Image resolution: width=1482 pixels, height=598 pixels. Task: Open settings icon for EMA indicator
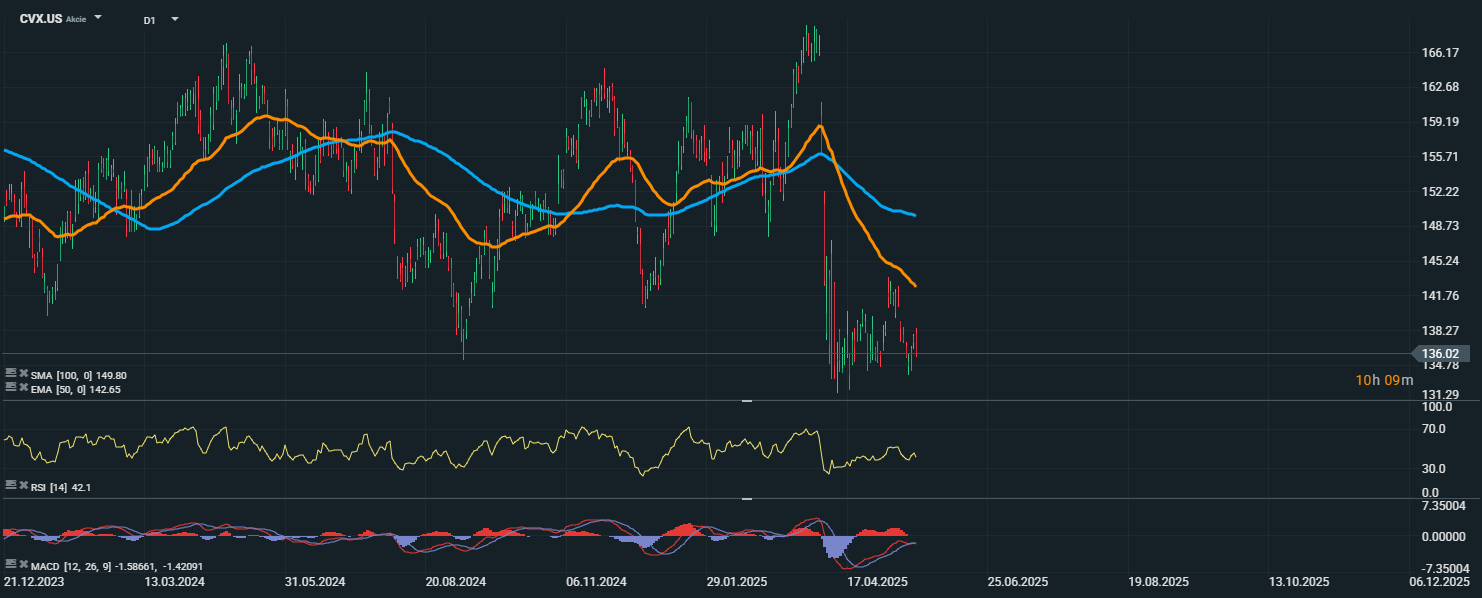click(11, 387)
